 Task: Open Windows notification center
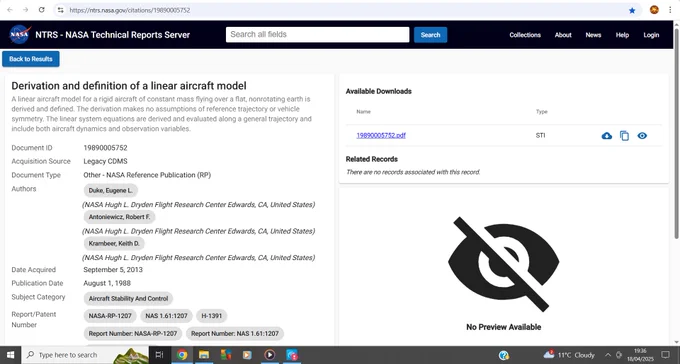pyautogui.click(x=666, y=355)
